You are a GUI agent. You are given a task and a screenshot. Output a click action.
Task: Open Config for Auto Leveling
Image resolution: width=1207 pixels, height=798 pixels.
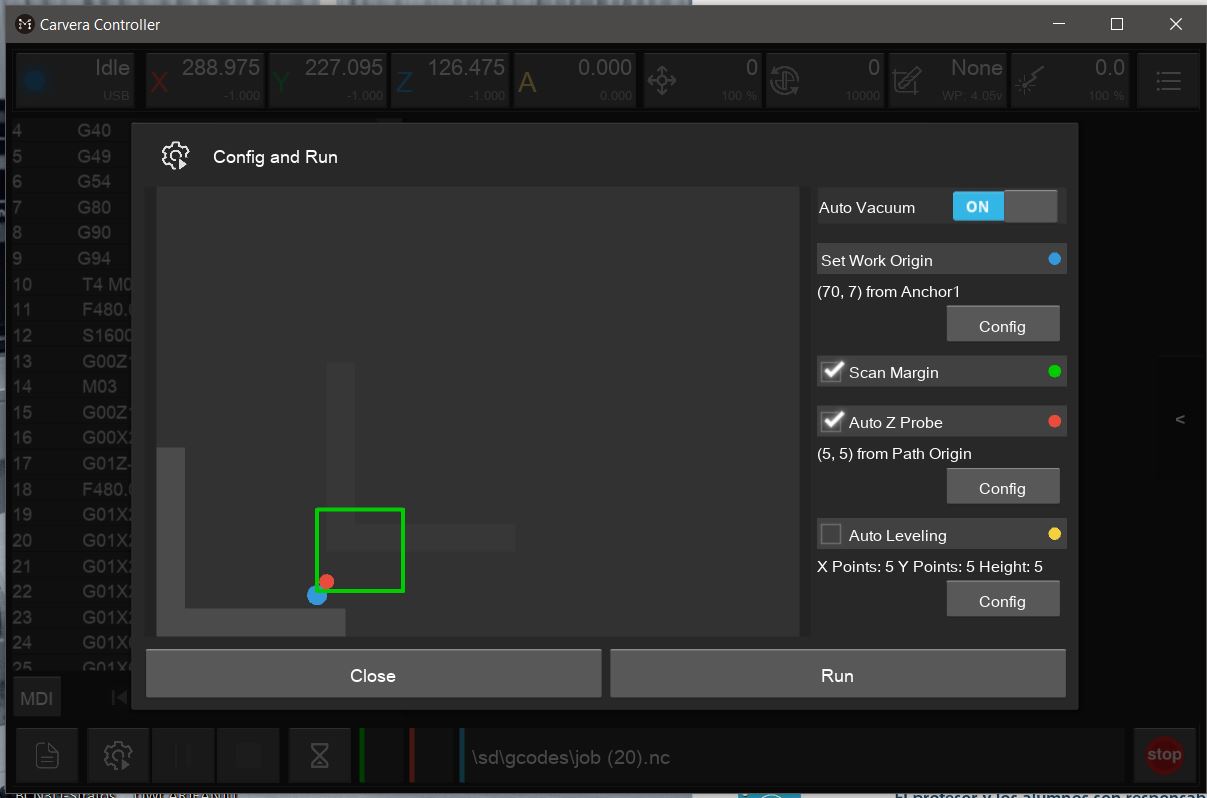pos(1002,600)
